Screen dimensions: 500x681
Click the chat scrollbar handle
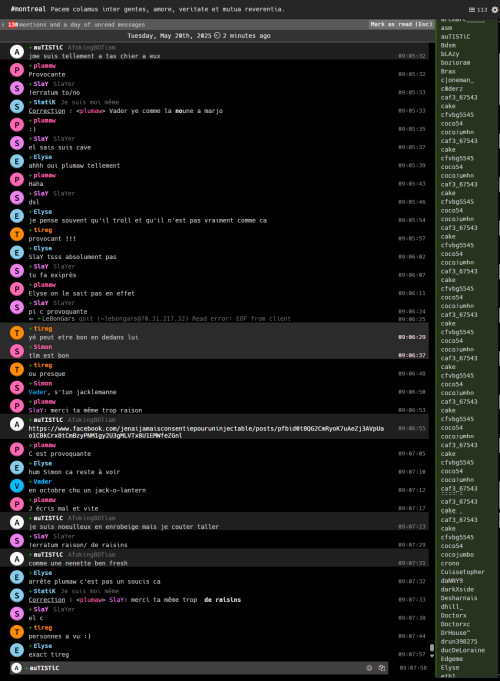point(432,648)
